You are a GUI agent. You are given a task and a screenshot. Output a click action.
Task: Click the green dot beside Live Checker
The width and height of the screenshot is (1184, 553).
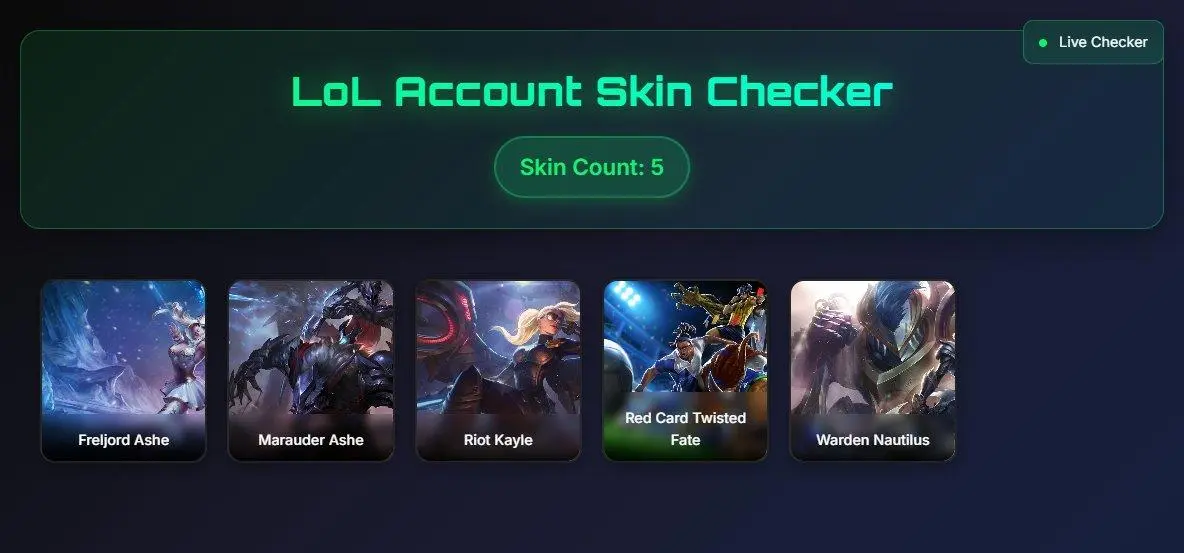1043,43
